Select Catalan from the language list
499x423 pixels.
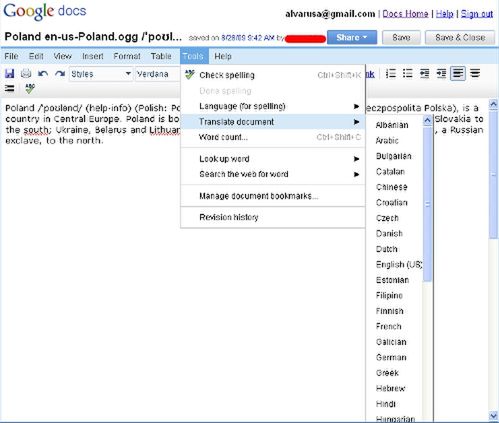click(x=390, y=172)
